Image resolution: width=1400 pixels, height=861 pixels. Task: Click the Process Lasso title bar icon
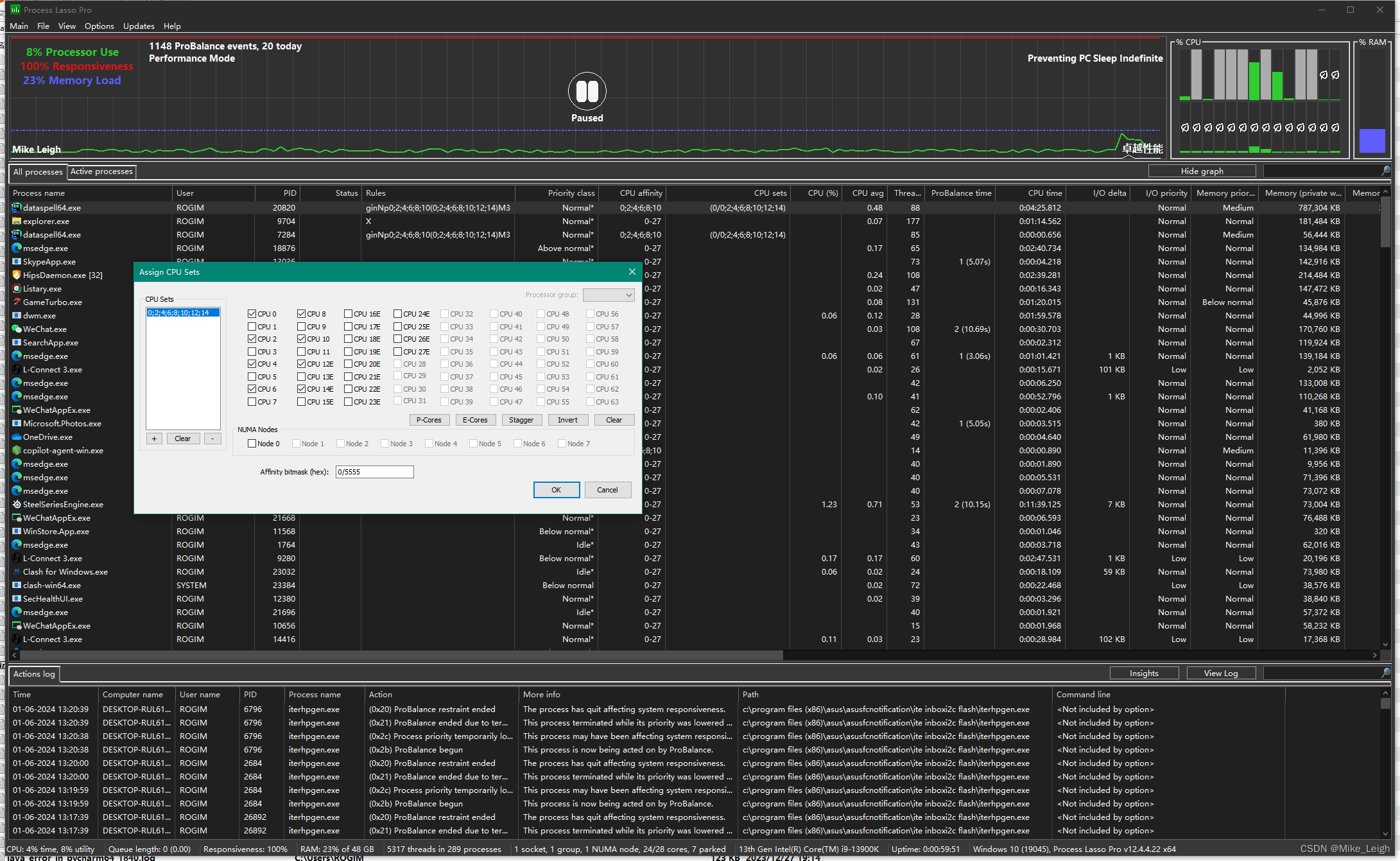[15, 10]
